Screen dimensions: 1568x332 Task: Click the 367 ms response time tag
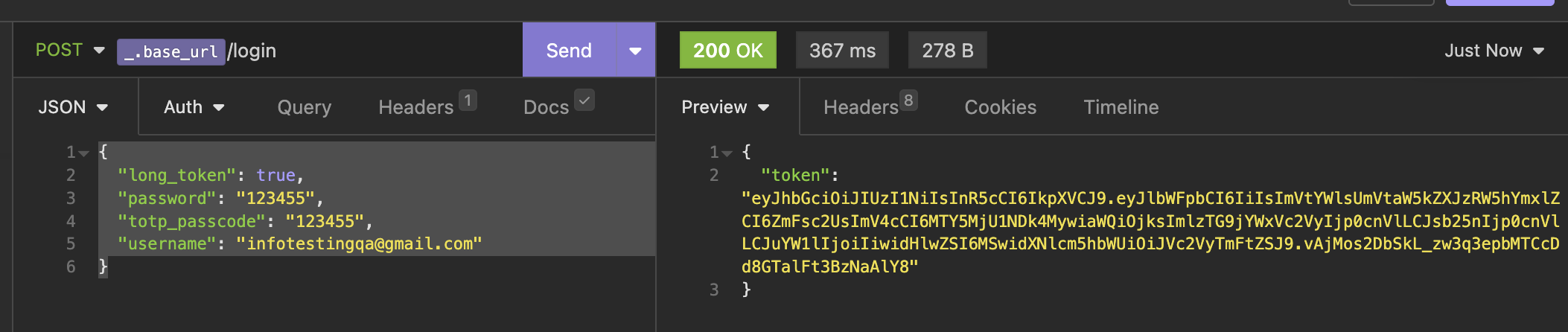(842, 51)
